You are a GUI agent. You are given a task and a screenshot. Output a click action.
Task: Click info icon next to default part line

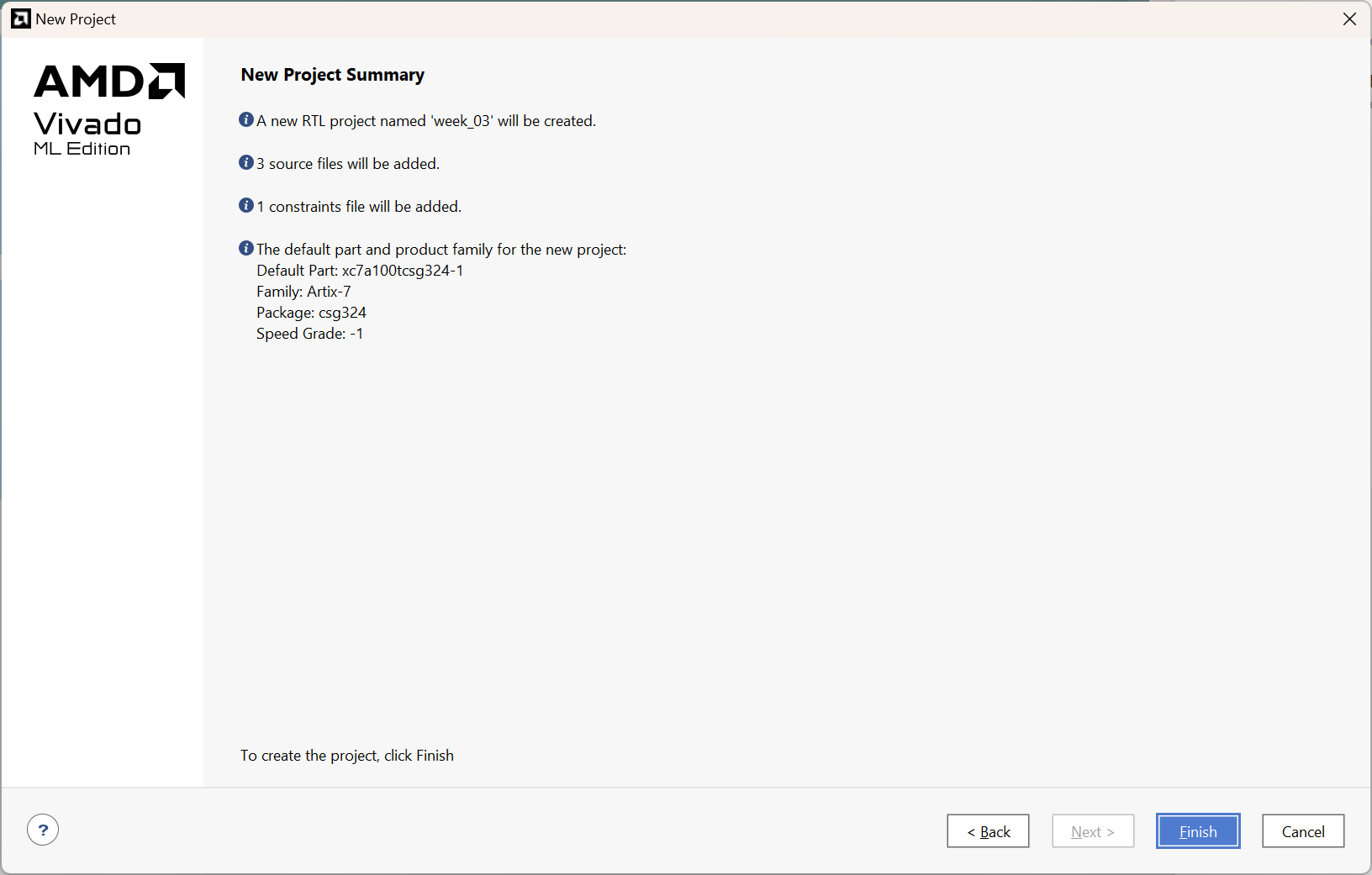pos(246,249)
